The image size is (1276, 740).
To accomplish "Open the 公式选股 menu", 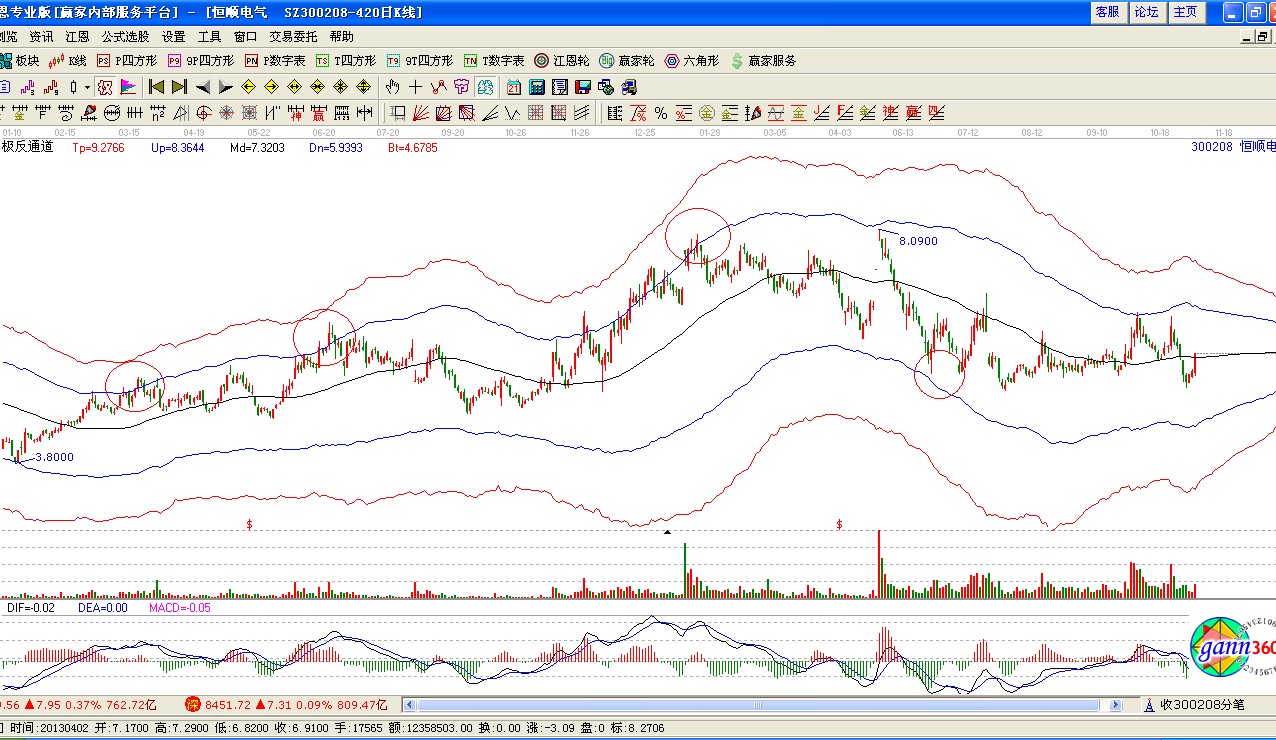I will point(125,36).
